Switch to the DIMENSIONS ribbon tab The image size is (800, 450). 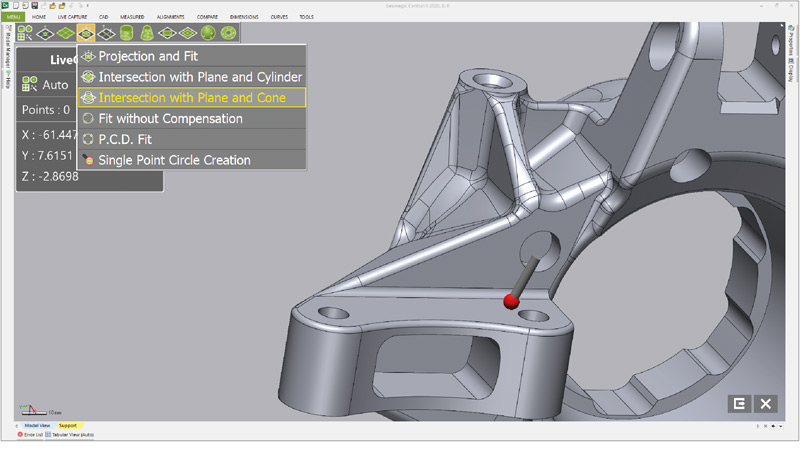point(244,17)
